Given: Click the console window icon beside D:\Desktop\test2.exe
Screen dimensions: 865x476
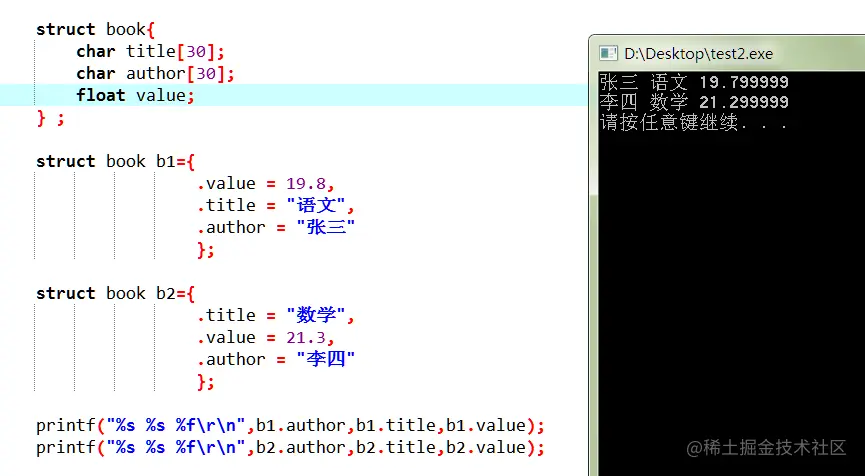Looking at the screenshot, I should pos(608,54).
